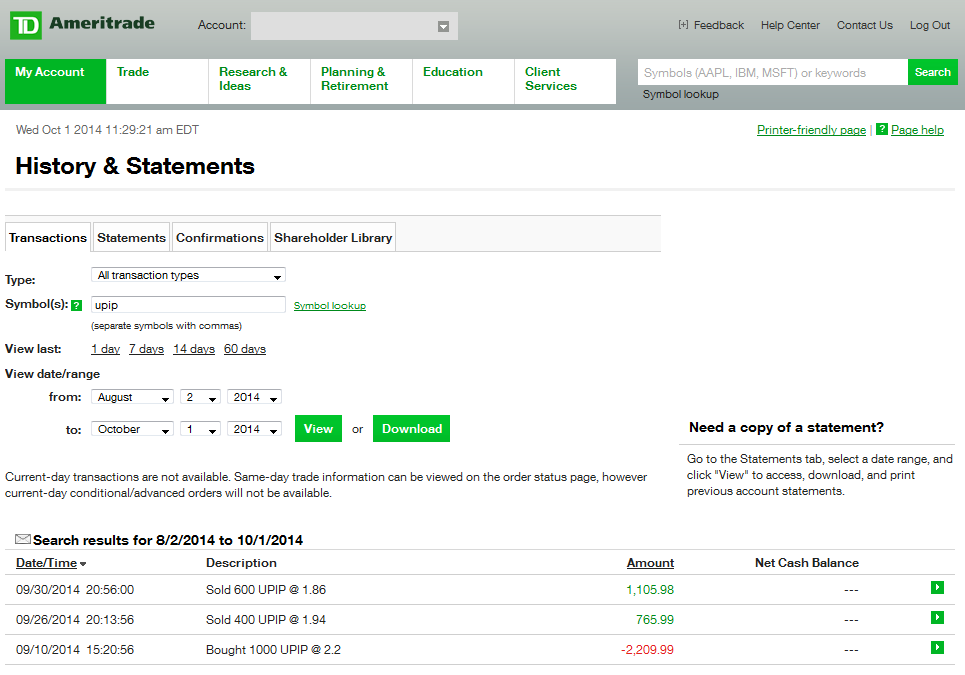Switch to the Confirmations tab

(x=220, y=238)
